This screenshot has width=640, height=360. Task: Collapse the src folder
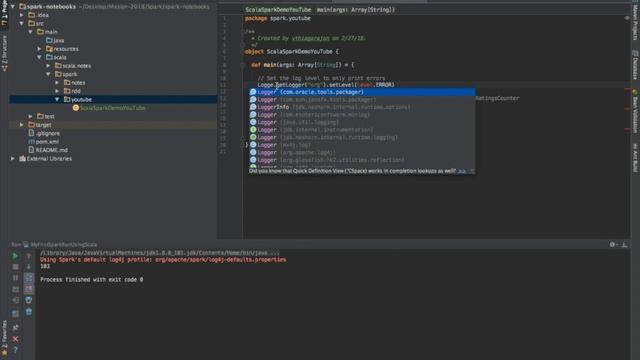[22, 24]
